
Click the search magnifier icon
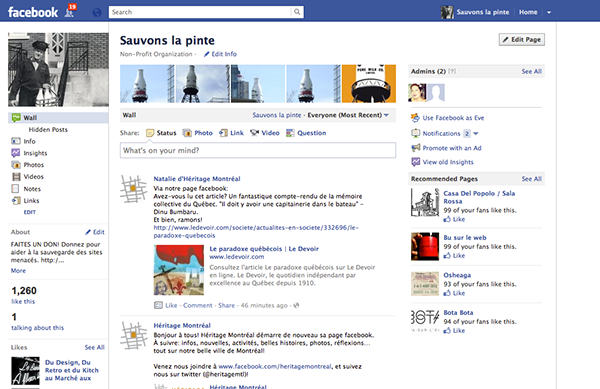click(x=297, y=12)
